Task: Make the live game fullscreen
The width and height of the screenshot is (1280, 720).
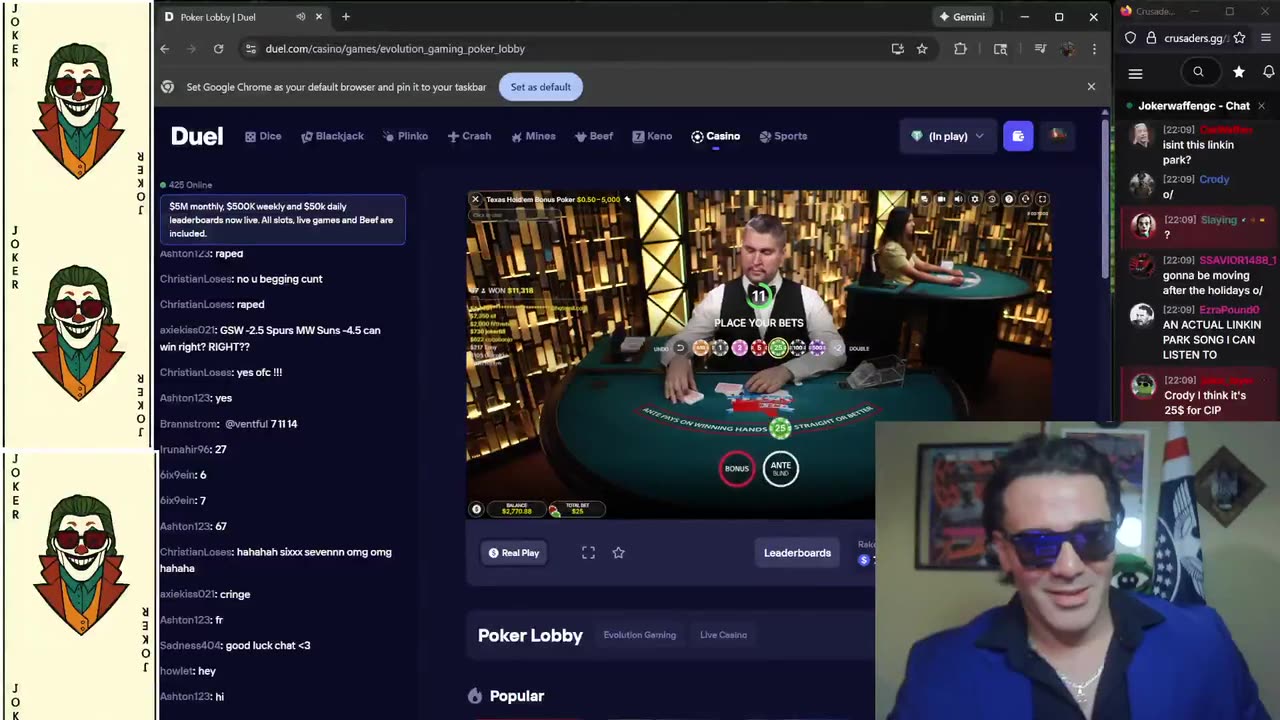Action: 1042,199
